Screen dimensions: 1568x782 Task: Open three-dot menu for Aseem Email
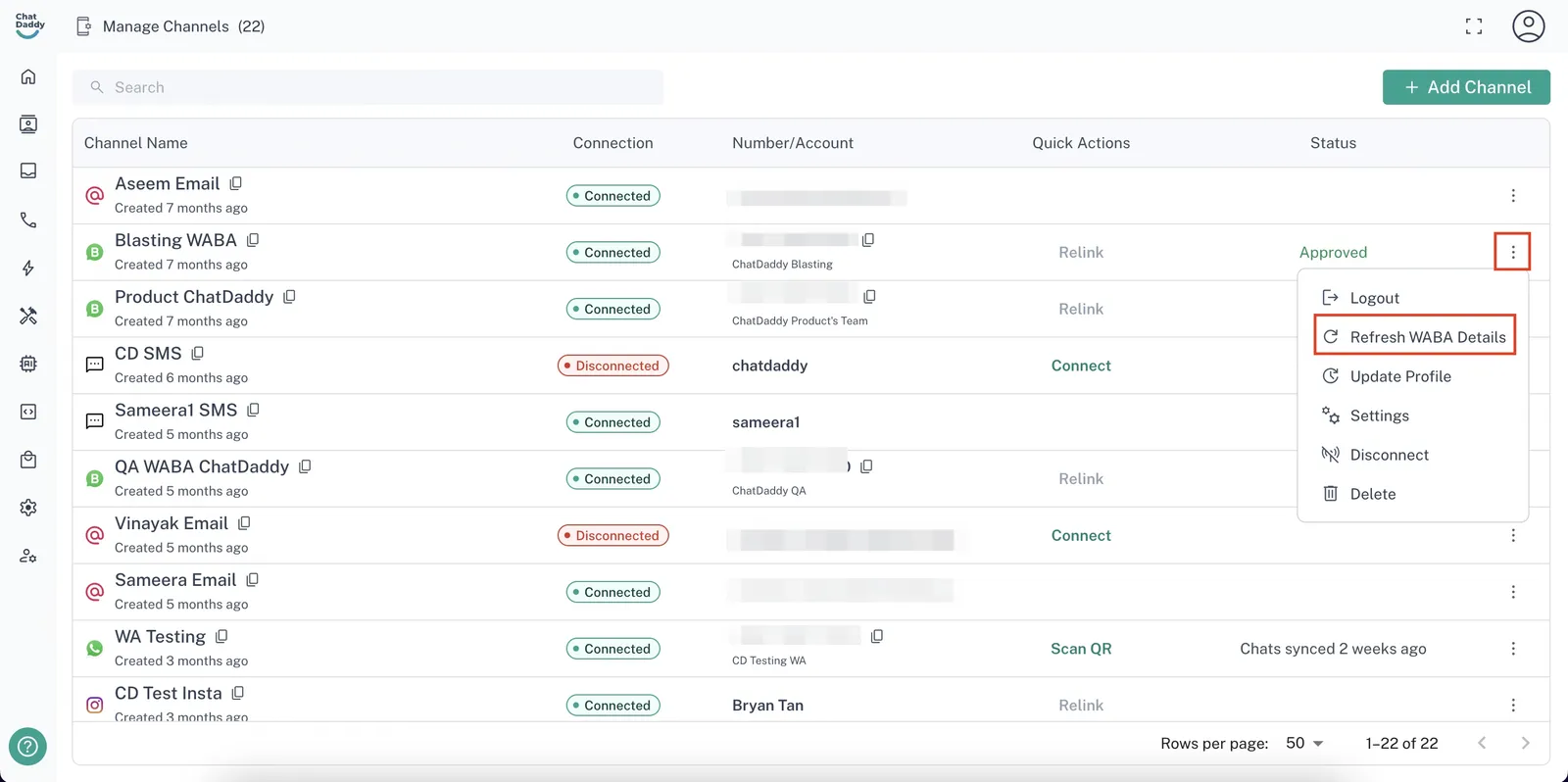pyautogui.click(x=1513, y=196)
